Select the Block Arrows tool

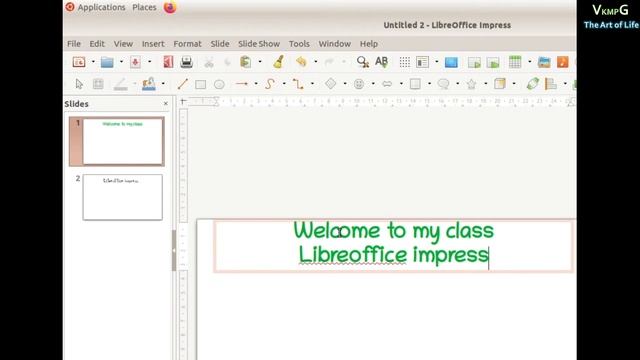tap(387, 84)
